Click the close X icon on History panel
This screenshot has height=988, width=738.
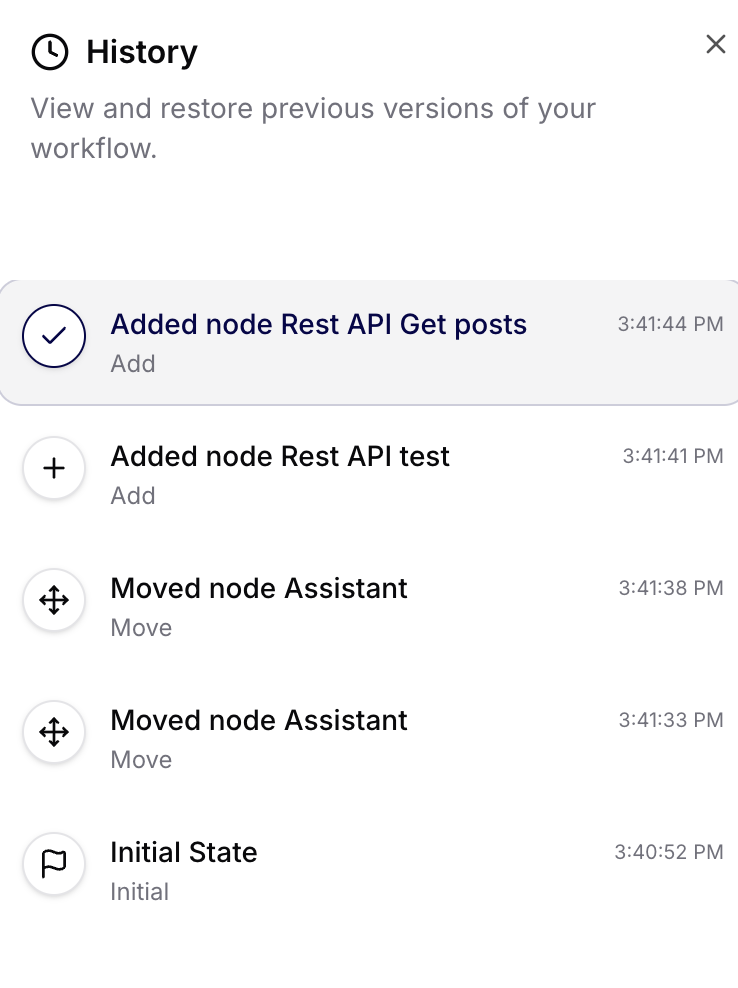[715, 44]
